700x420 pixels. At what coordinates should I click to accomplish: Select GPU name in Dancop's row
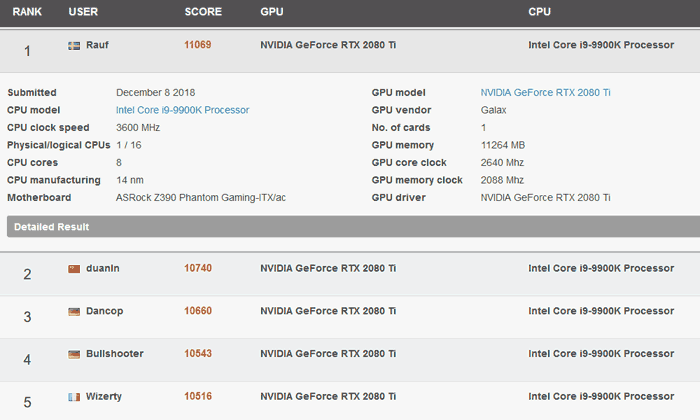pos(328,311)
